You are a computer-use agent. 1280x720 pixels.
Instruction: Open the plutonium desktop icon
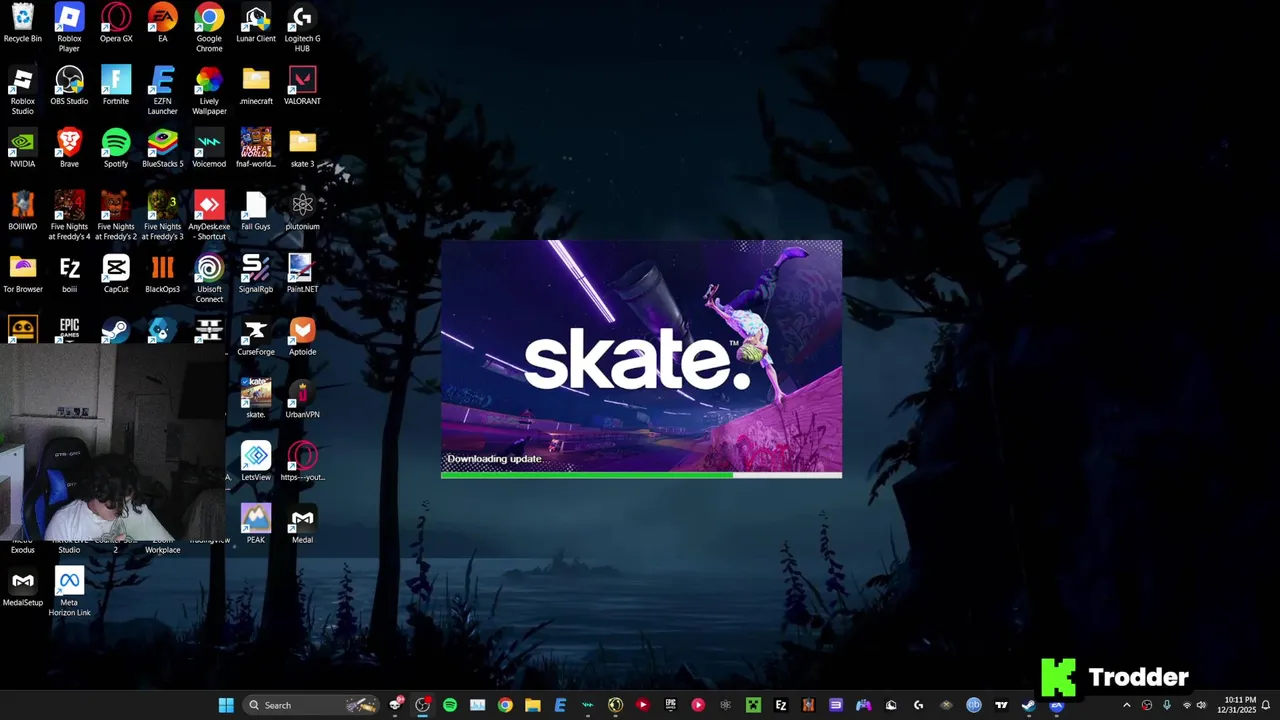[302, 211]
